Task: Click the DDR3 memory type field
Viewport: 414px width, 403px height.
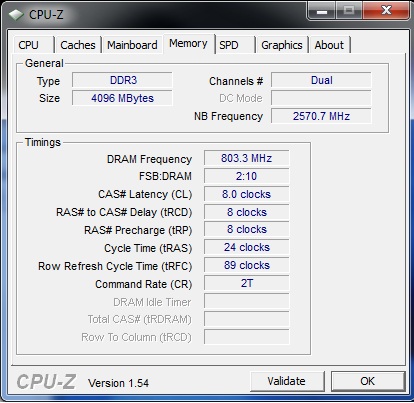Action: click(122, 80)
